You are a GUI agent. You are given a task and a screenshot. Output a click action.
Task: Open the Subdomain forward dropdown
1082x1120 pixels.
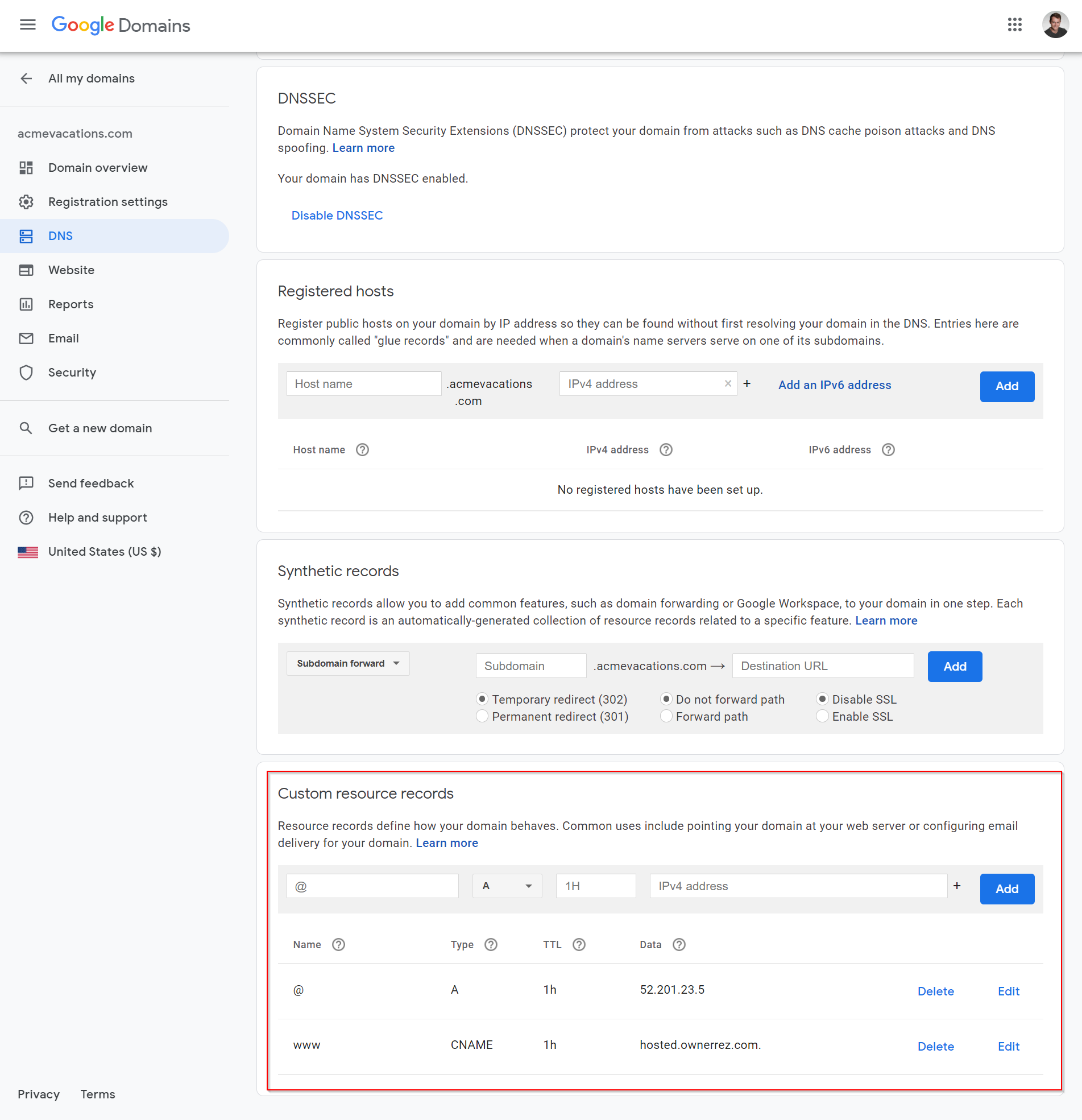pos(348,663)
